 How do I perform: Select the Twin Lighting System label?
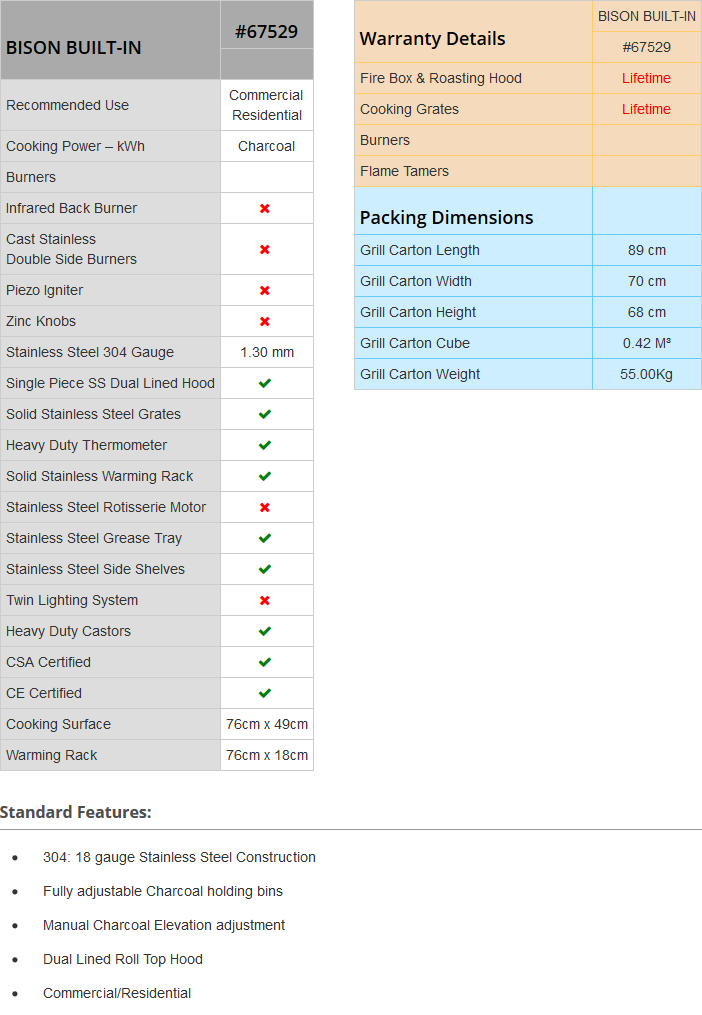coord(72,600)
